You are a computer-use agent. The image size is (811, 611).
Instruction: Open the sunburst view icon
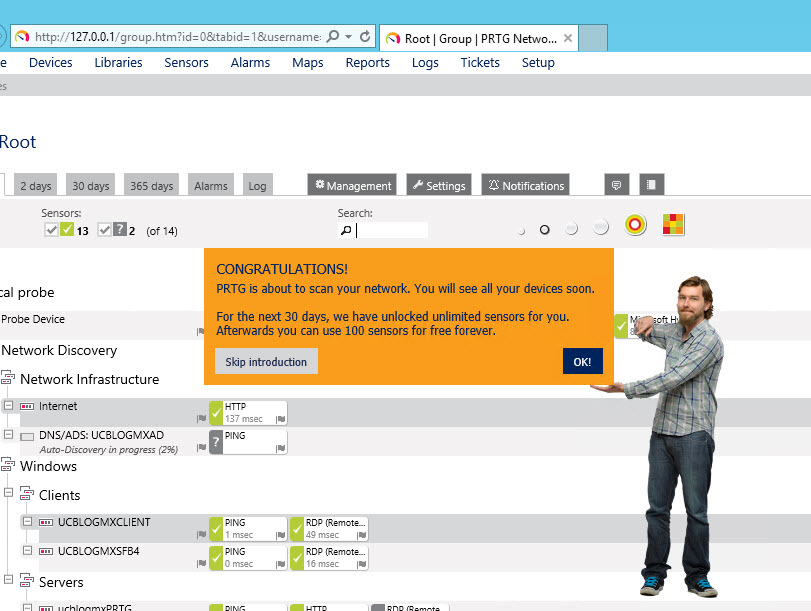coord(635,225)
